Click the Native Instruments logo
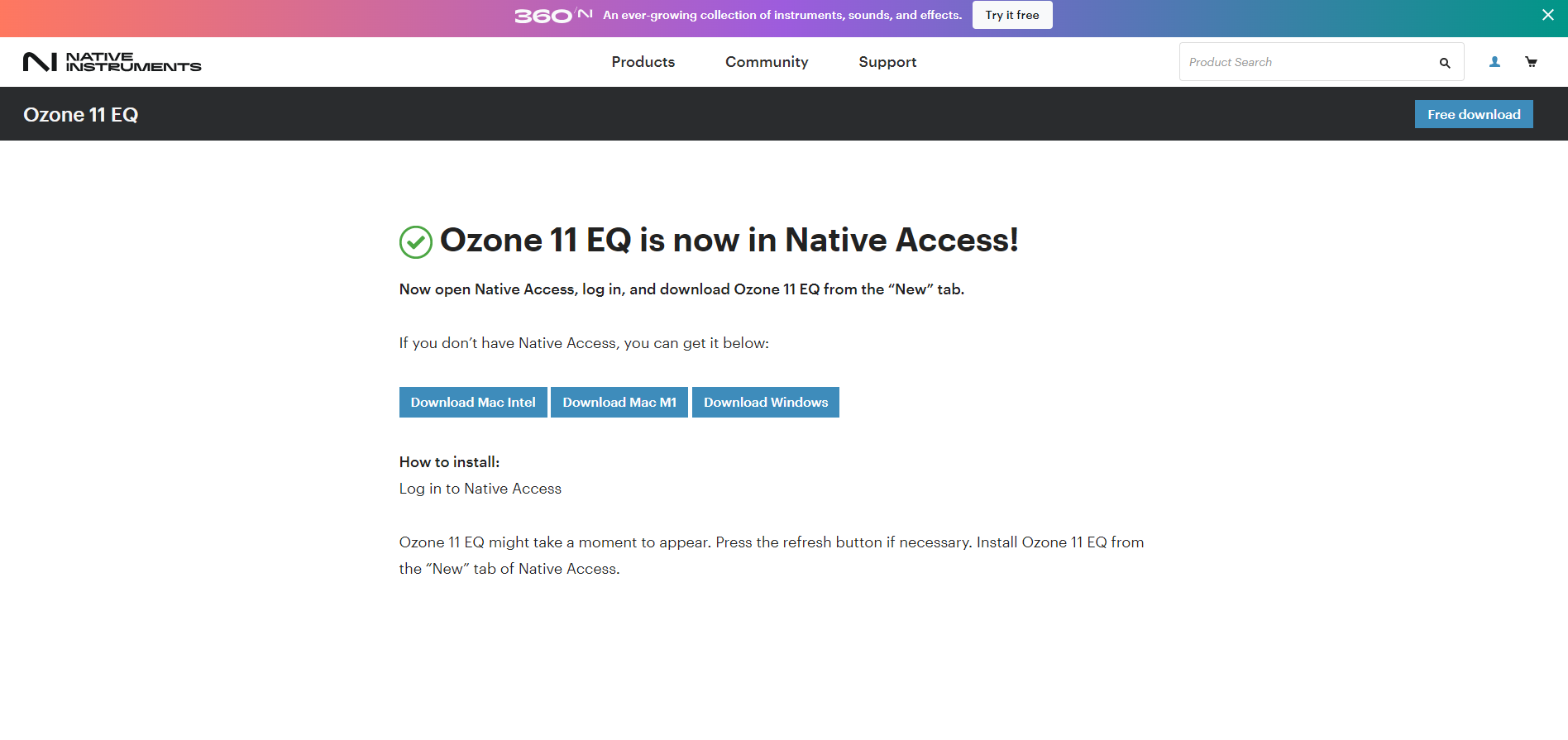Image resolution: width=1568 pixels, height=740 pixels. point(112,62)
